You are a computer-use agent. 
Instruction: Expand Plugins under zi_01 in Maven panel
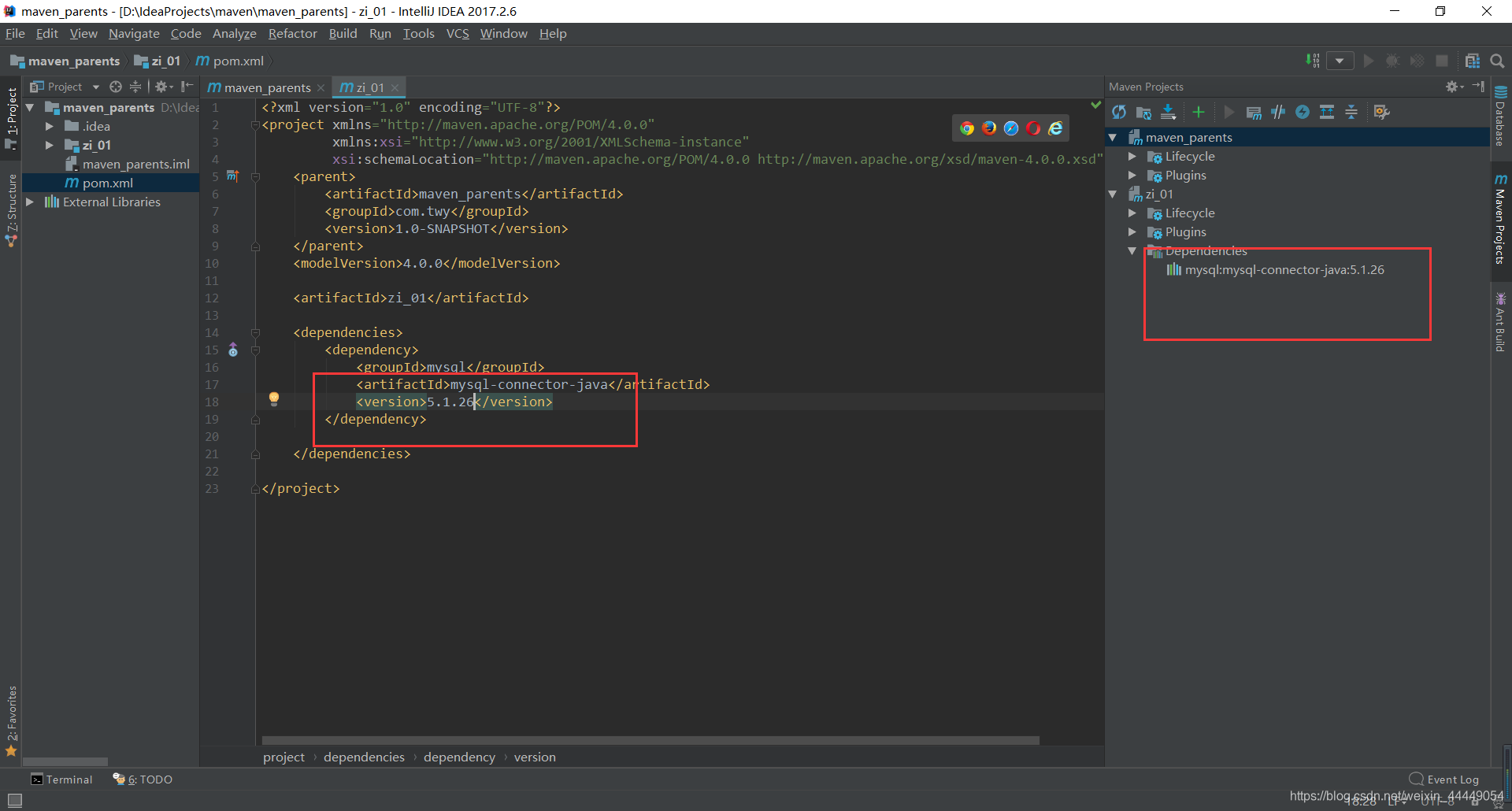coord(1132,231)
